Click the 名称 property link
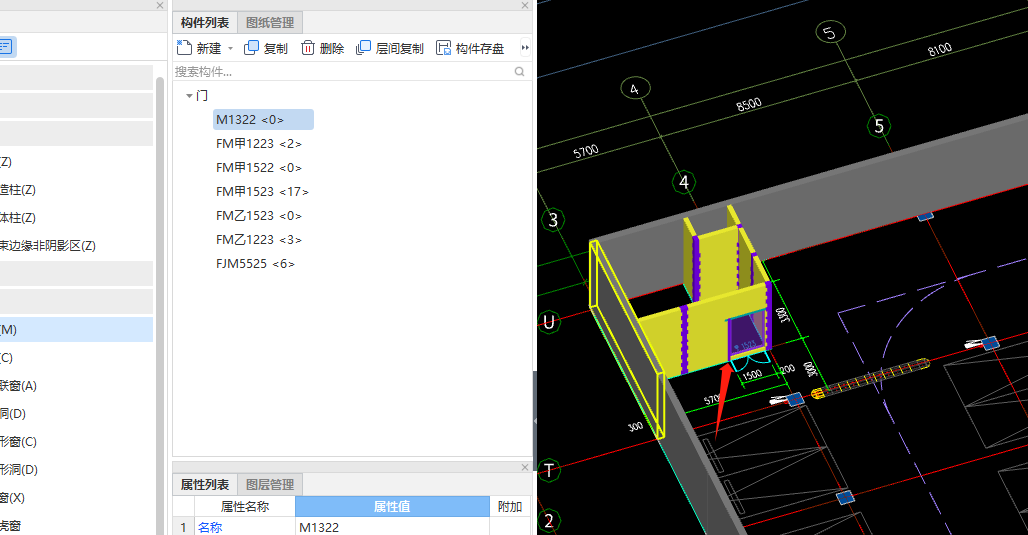 (x=210, y=527)
